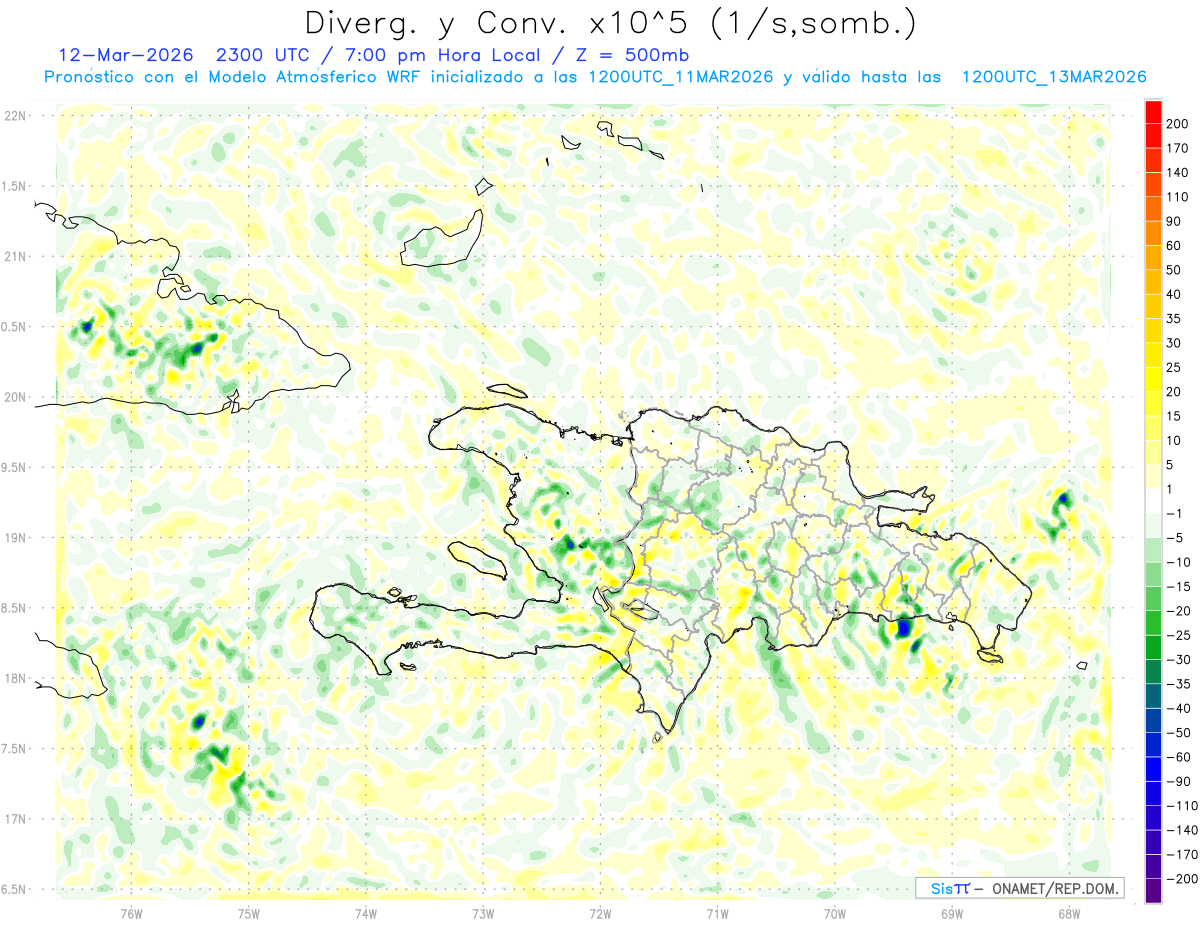Click the '17N' latitude label

click(14, 819)
